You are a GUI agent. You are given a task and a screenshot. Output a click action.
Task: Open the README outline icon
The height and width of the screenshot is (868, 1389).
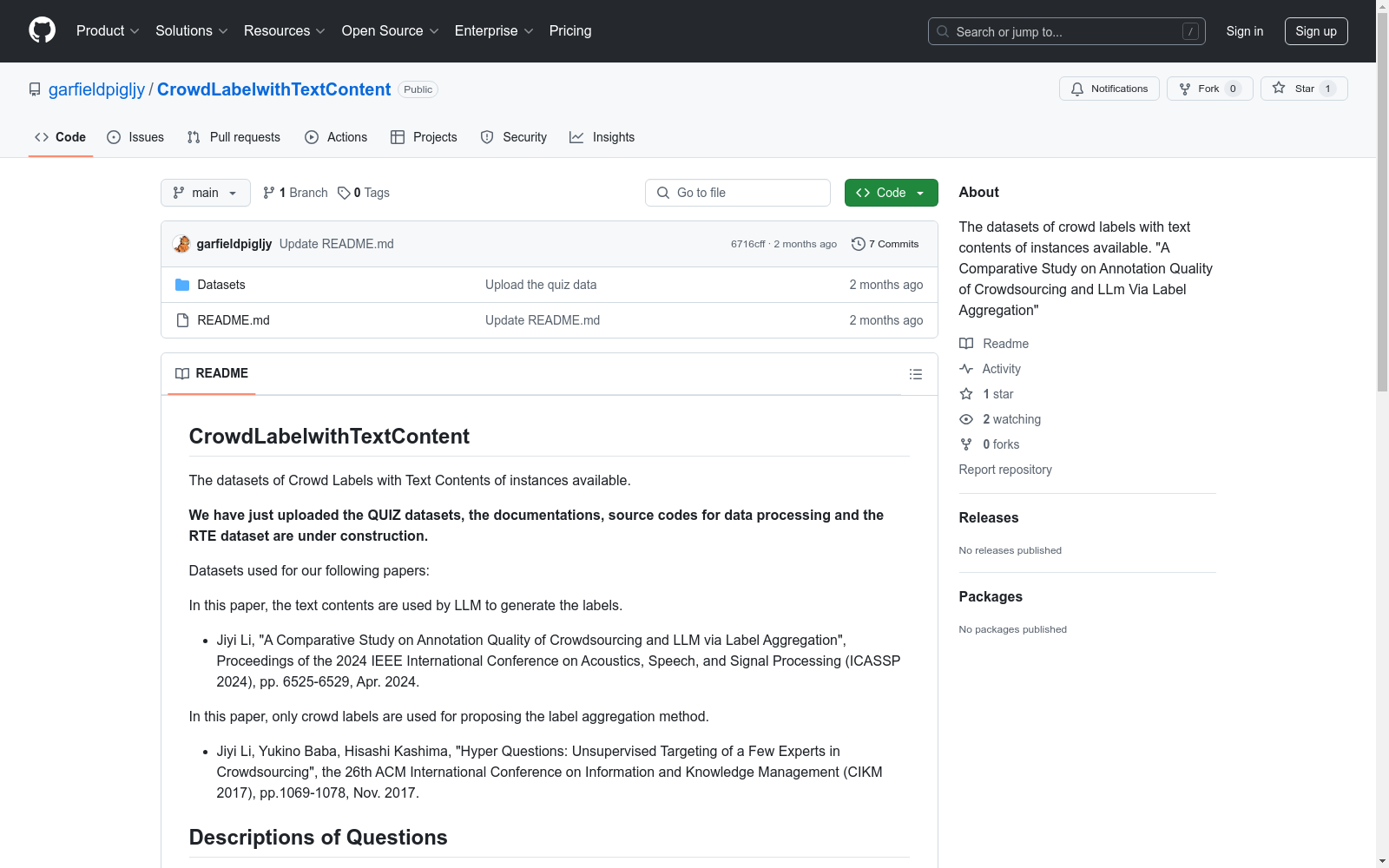[916, 374]
